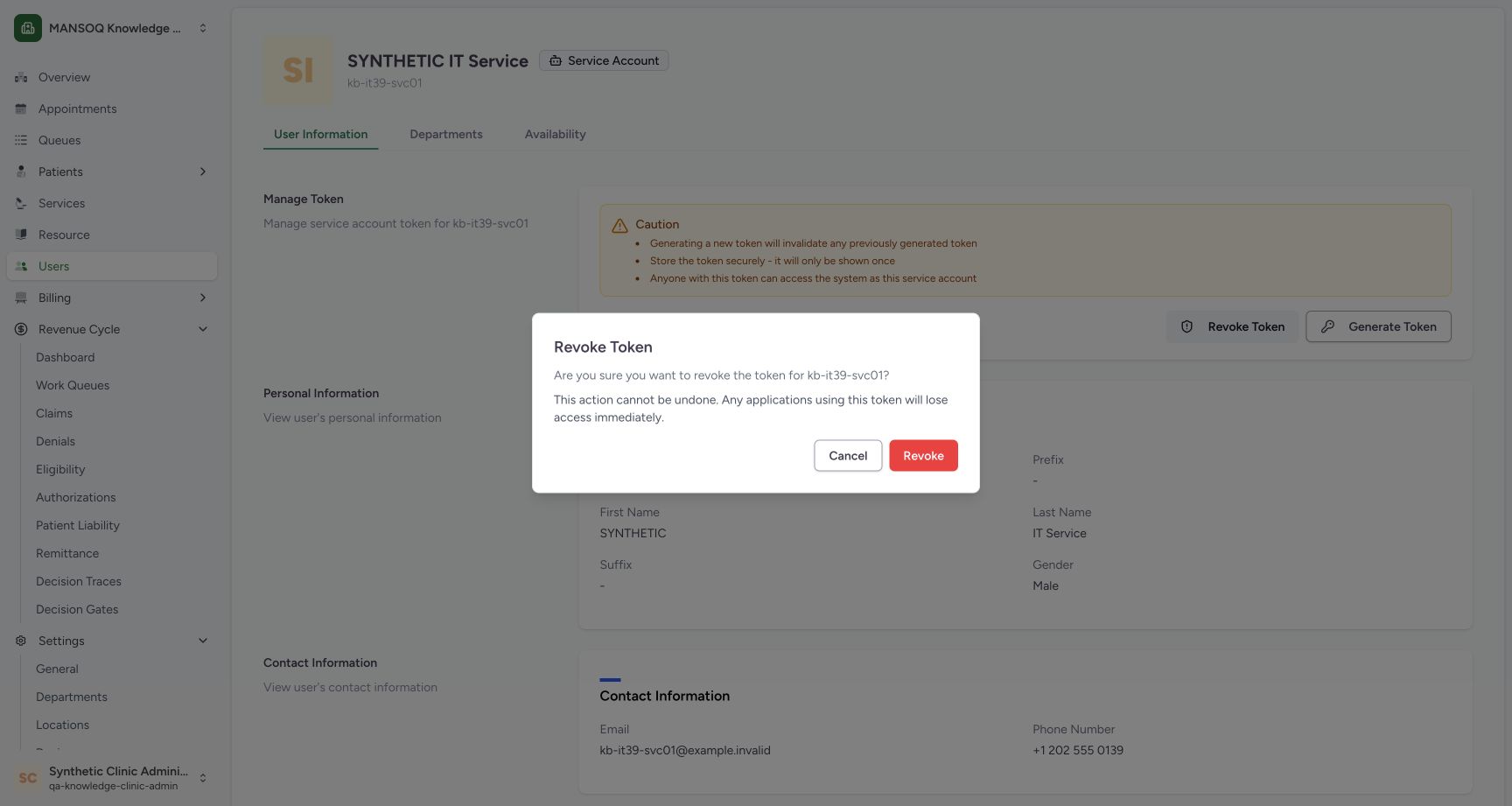1512x806 pixels.
Task: Click the Service Account badge icon
Action: click(555, 60)
